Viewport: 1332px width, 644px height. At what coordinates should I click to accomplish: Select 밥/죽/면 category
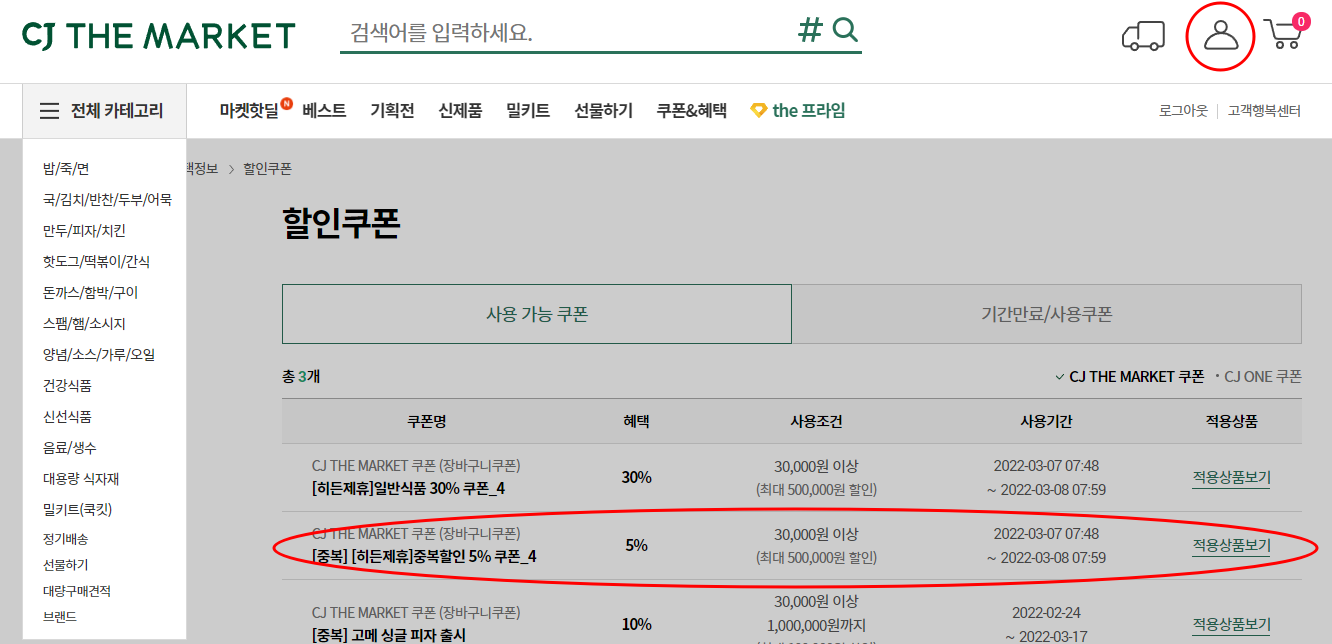[66, 169]
